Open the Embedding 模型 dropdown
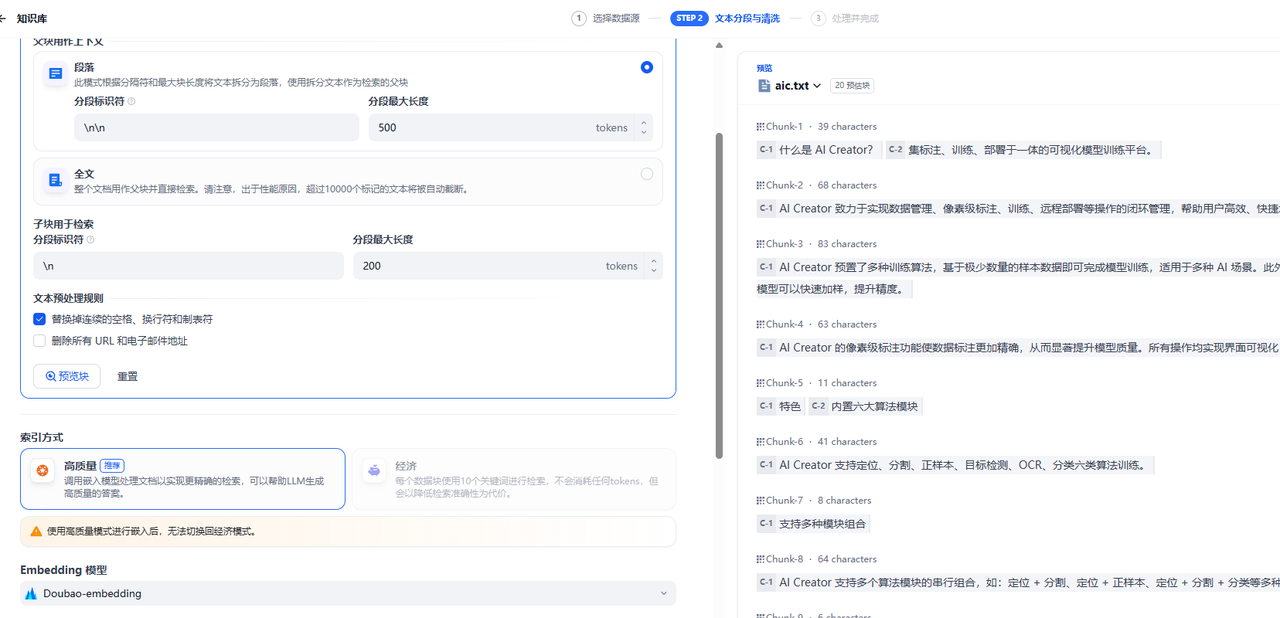Screen dimensions: 1280x618 (348, 594)
